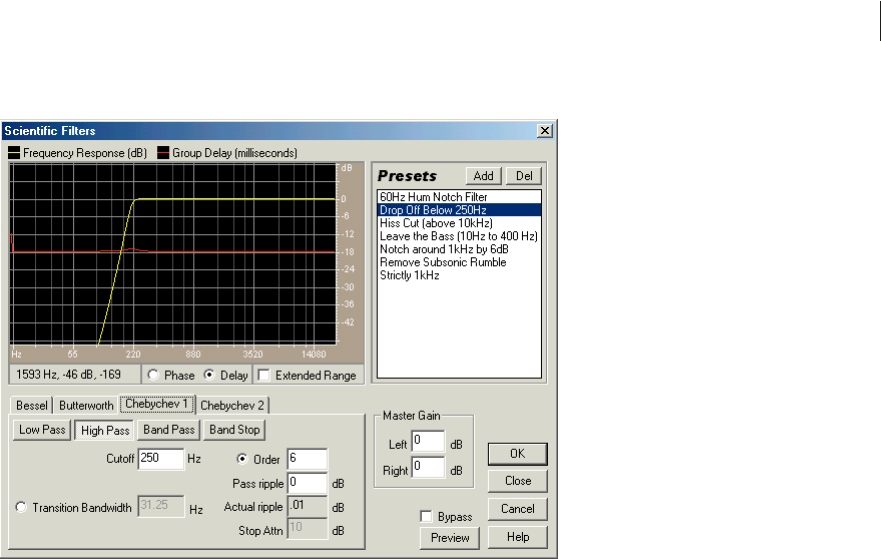Click the yellow Frequency Response legend swatch
This screenshot has width=881, height=559.
click(x=14, y=153)
